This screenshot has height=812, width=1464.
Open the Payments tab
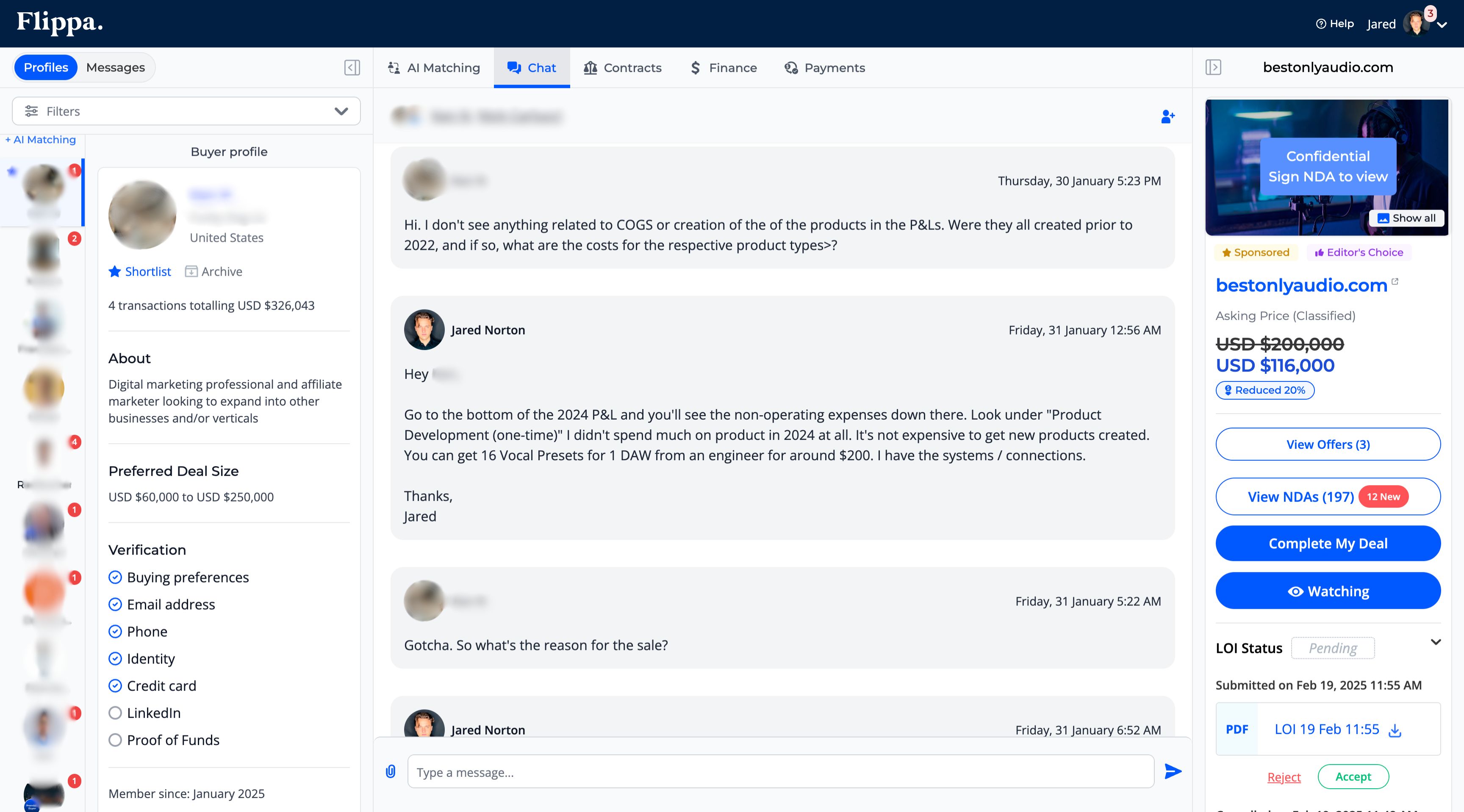click(825, 68)
